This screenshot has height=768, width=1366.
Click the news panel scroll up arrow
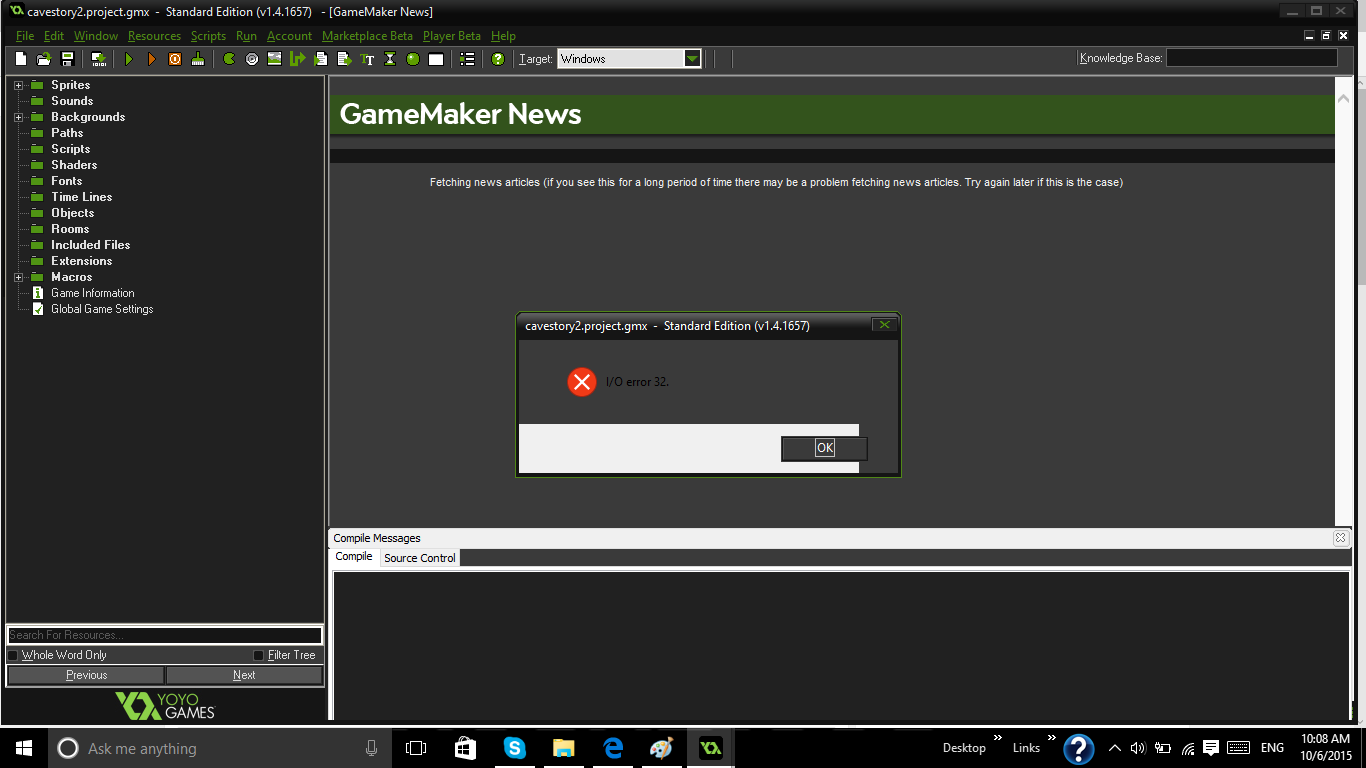coord(1343,98)
